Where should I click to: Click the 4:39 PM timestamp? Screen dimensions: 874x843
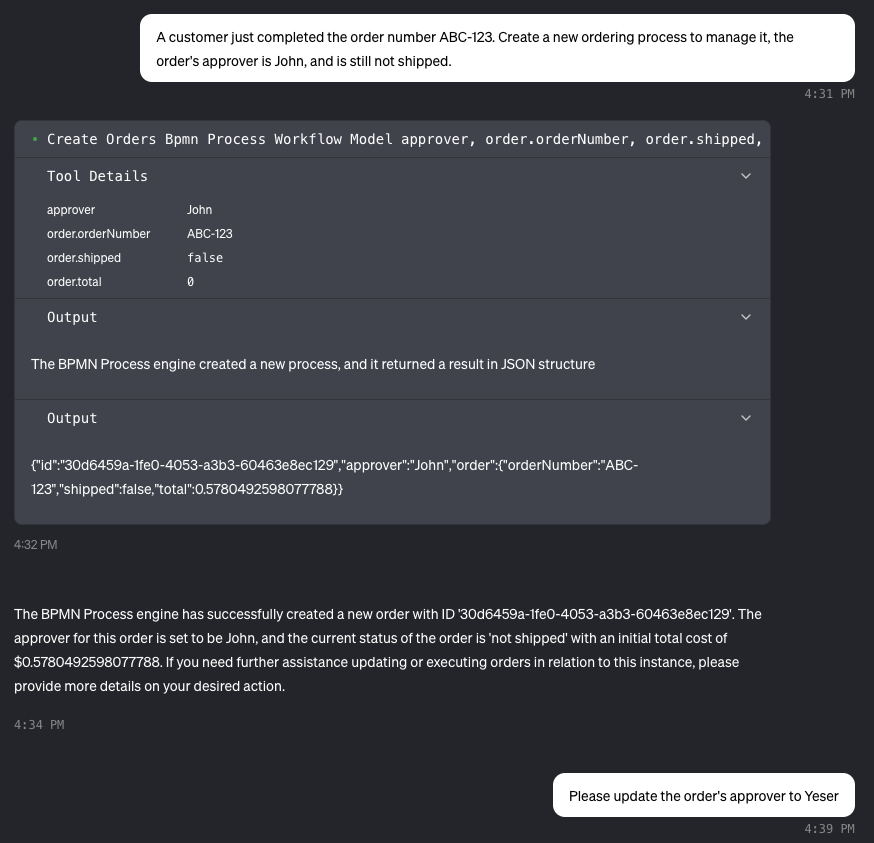point(829,829)
